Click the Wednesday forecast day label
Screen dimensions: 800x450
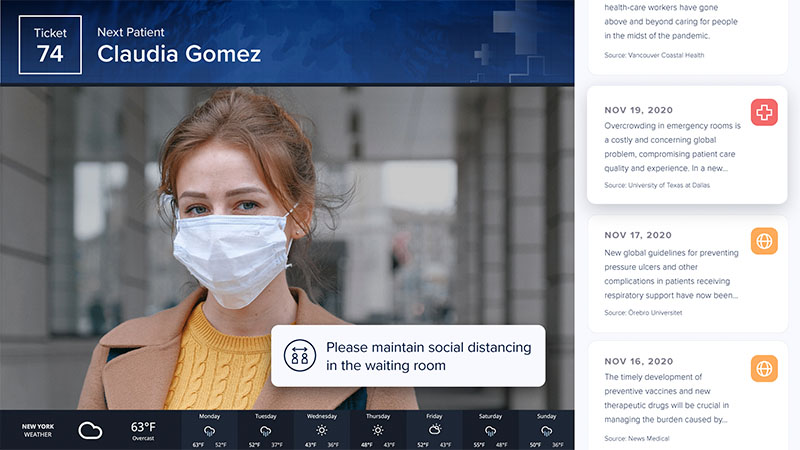pos(321,416)
